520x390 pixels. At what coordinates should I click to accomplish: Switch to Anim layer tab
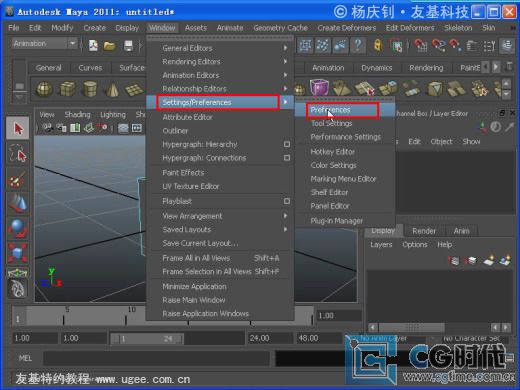point(461,231)
